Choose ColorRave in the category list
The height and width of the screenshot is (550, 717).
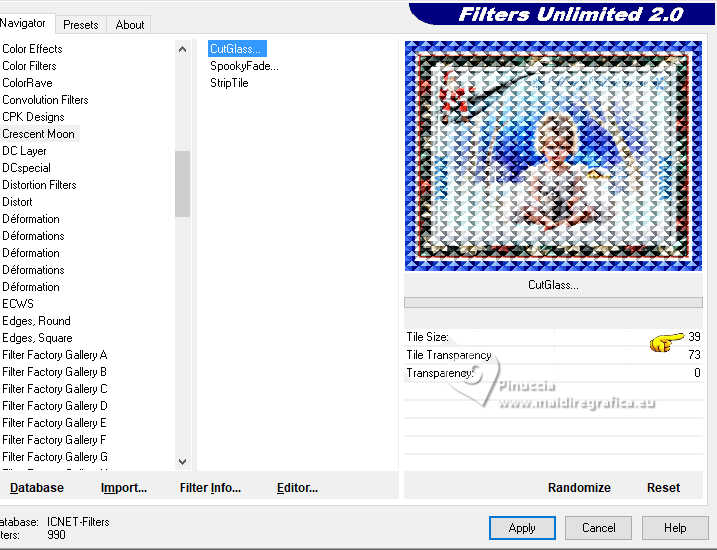[x=27, y=83]
